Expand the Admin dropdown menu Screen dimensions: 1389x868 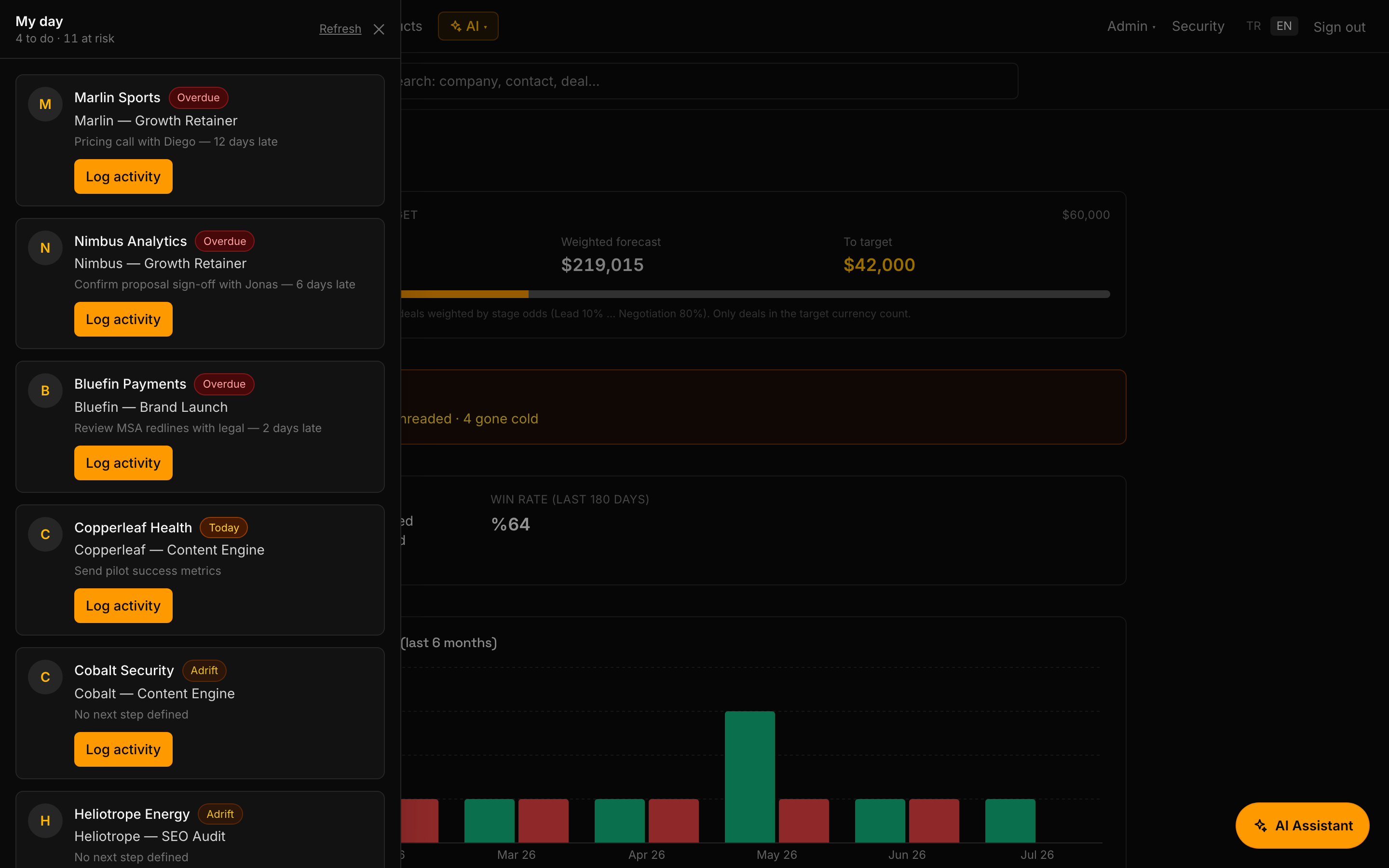1131,27
